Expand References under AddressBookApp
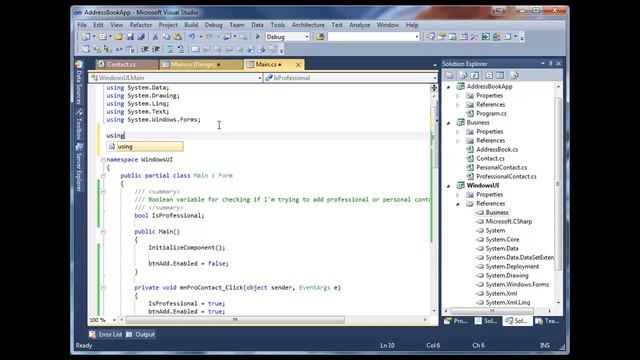Image resolution: width=640 pixels, height=360 pixels. [x=458, y=105]
